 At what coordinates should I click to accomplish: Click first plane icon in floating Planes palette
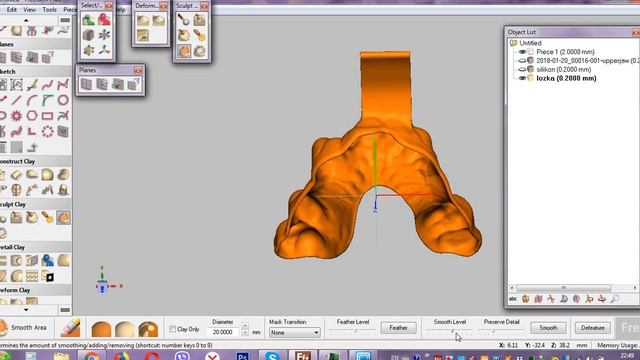[x=86, y=84]
